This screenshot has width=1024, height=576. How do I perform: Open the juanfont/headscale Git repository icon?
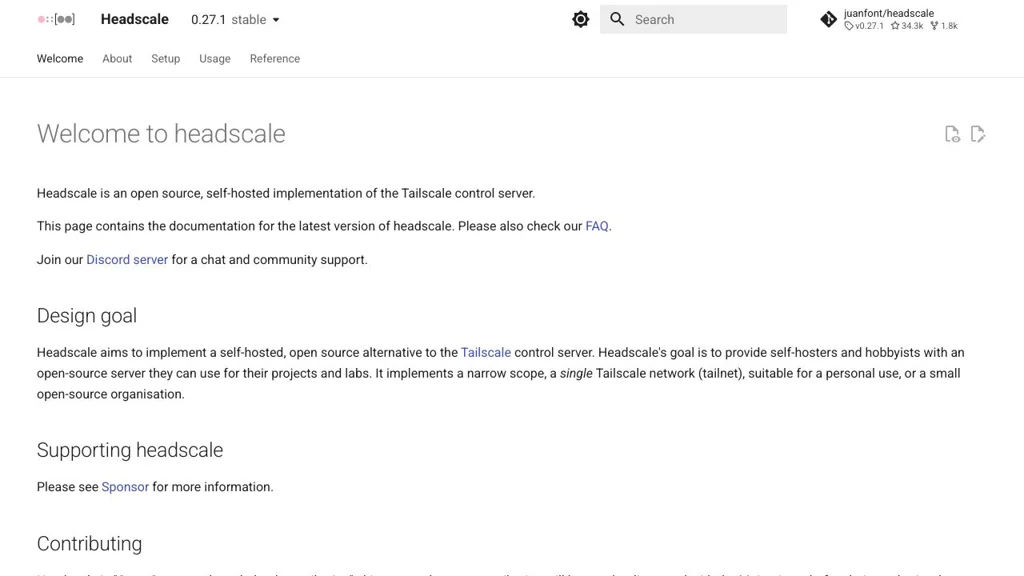828,19
